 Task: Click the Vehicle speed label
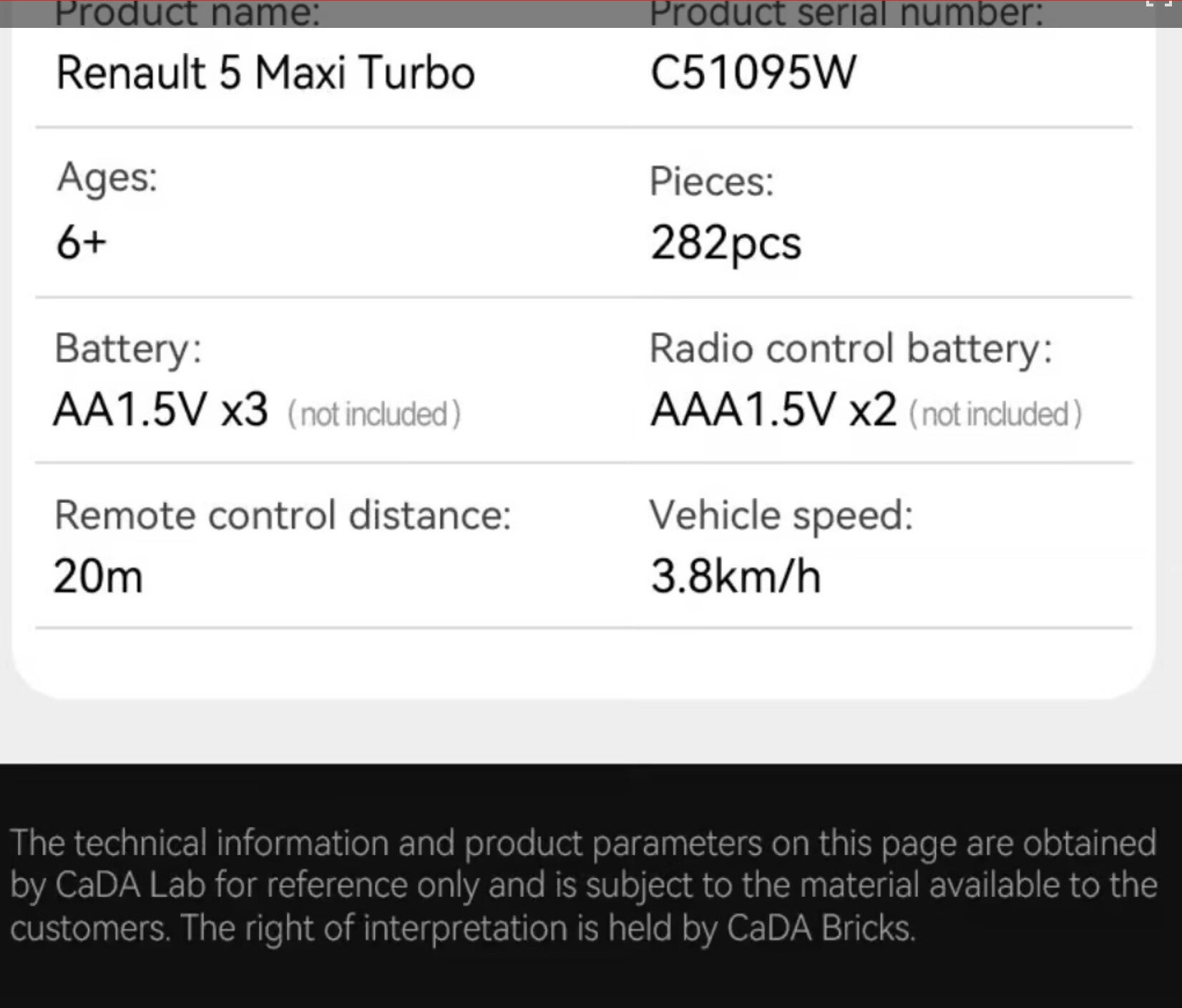point(781,515)
